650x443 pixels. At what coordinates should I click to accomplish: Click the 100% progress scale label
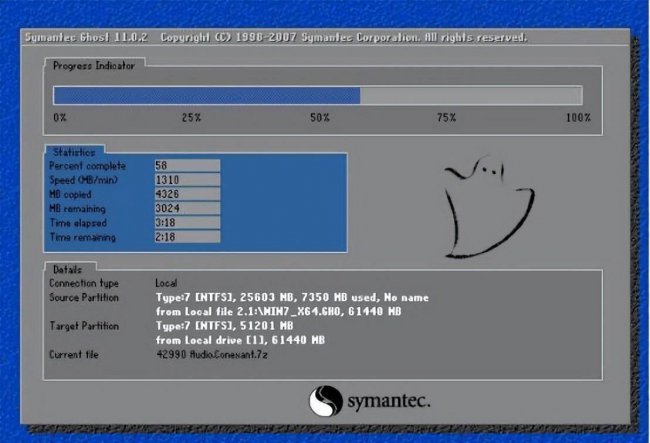click(578, 117)
